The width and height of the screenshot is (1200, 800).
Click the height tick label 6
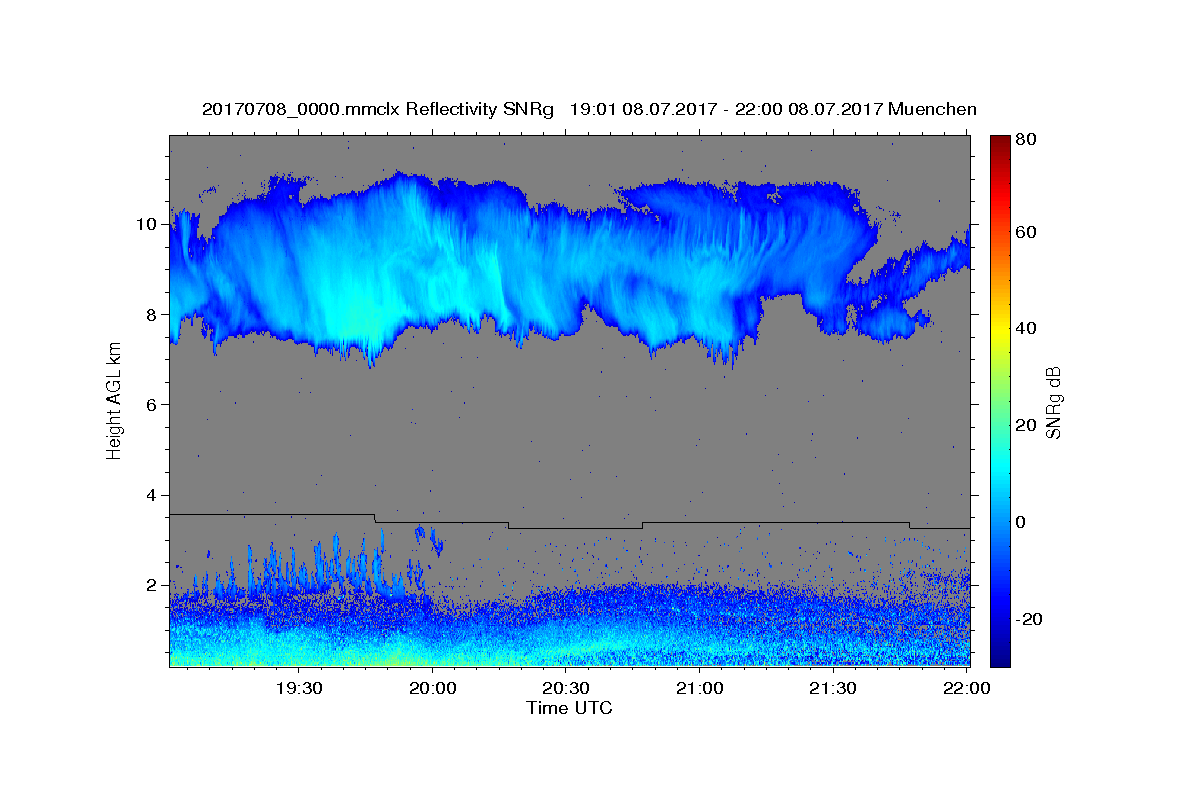click(x=152, y=404)
